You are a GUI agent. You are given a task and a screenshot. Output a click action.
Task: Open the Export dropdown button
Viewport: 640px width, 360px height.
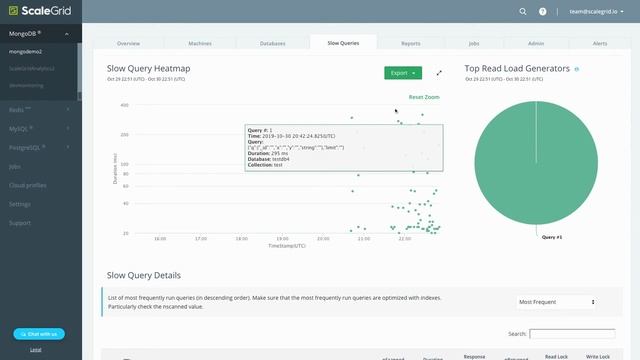click(x=403, y=73)
